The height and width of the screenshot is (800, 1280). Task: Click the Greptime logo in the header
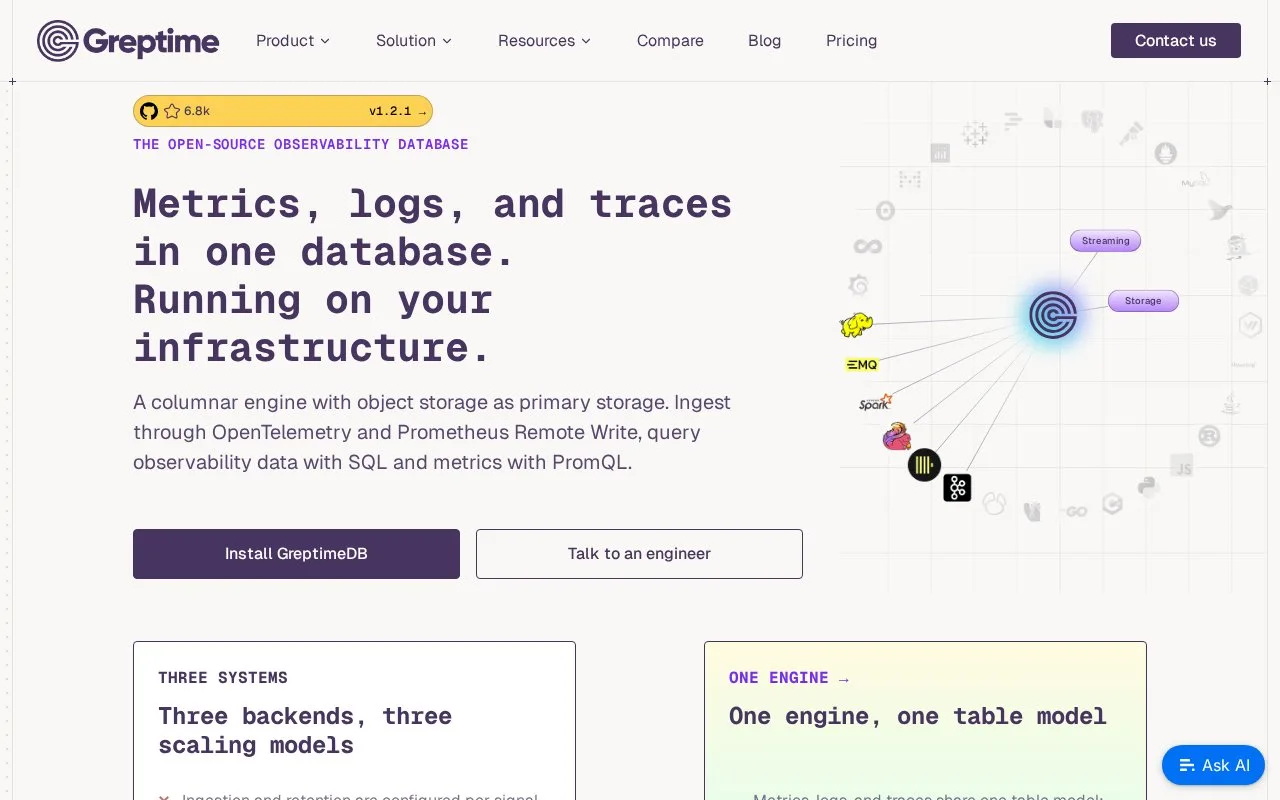coord(128,41)
